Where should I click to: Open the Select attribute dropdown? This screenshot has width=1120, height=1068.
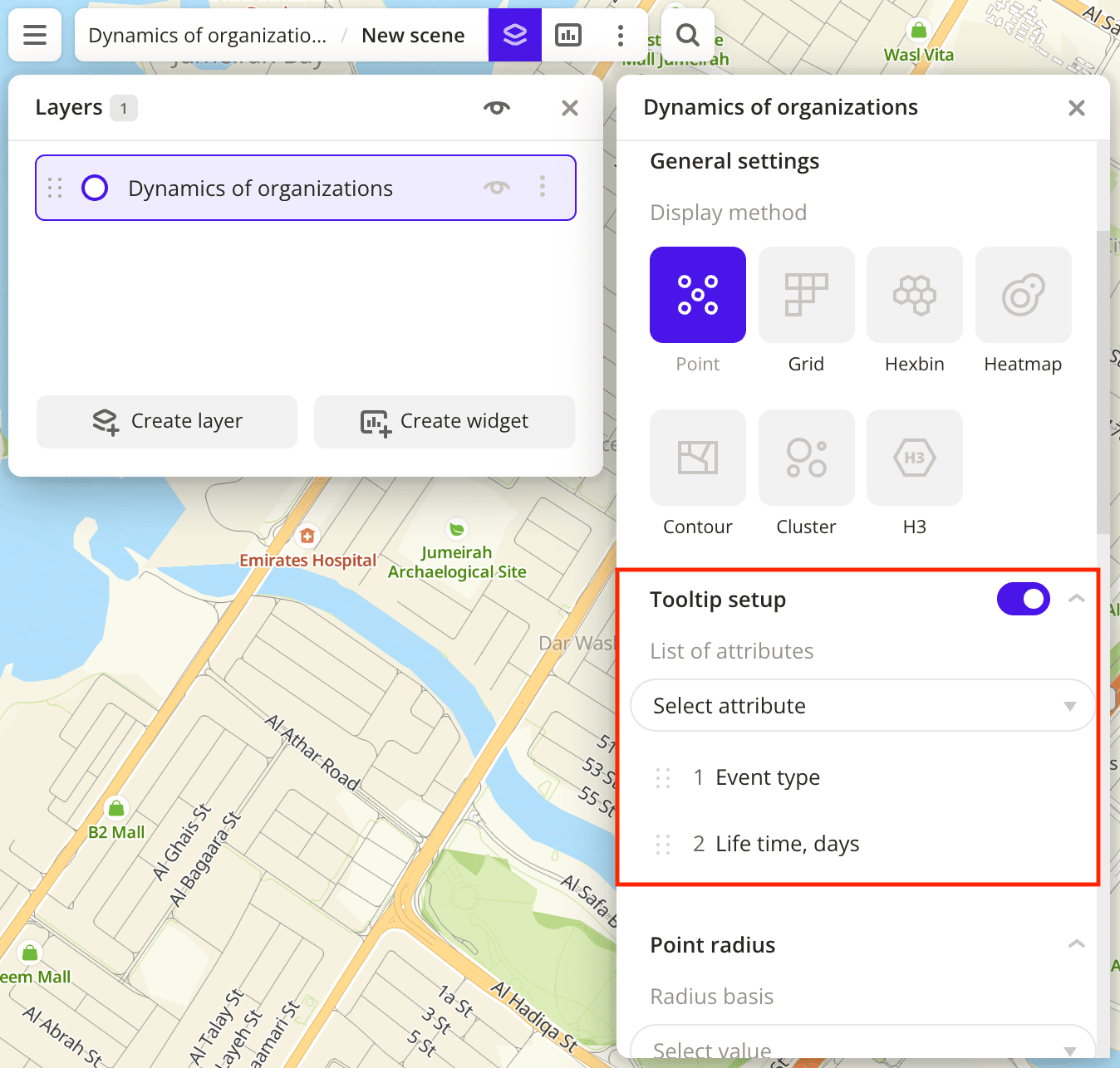coord(862,706)
